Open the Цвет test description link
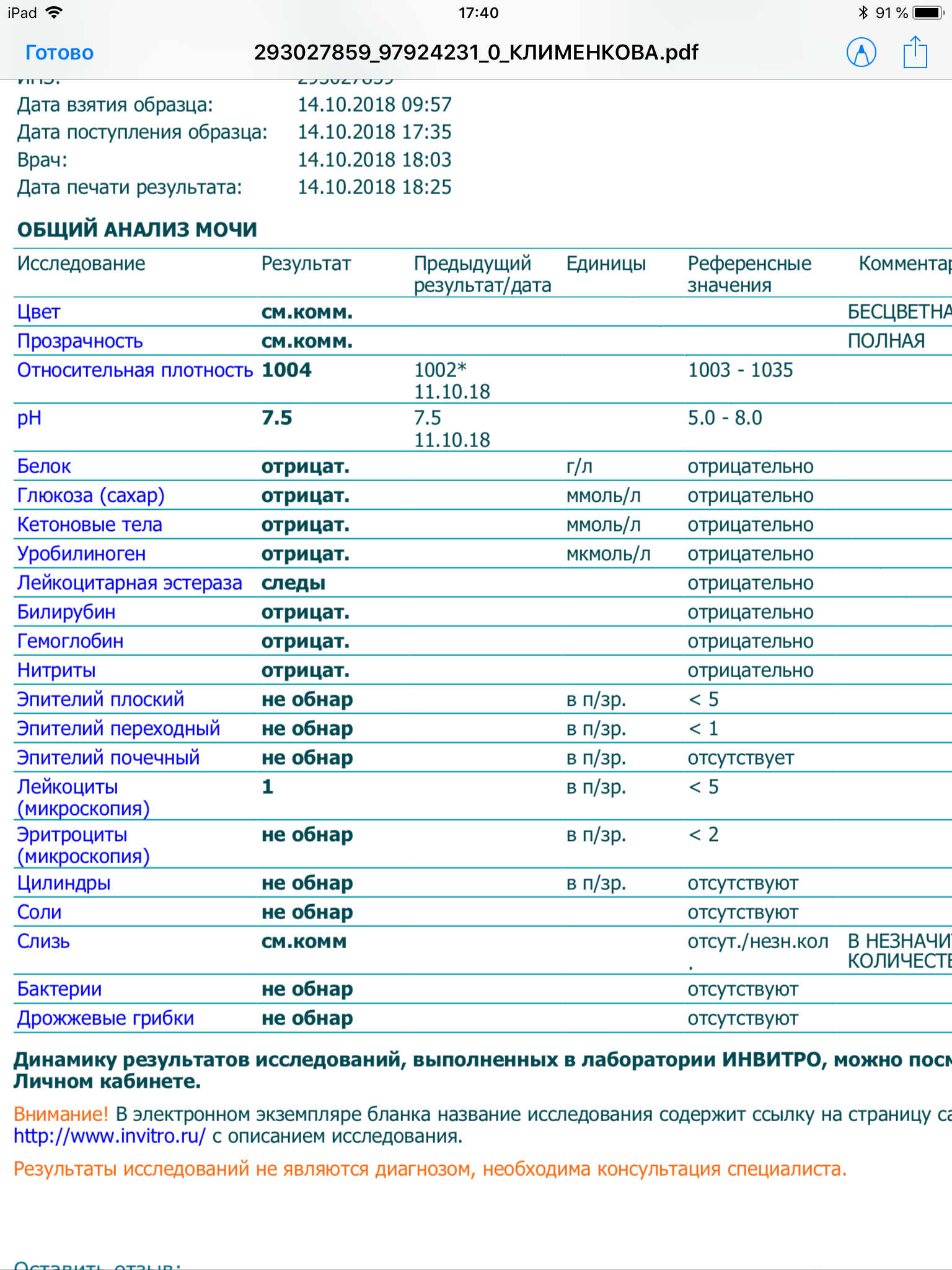Image resolution: width=952 pixels, height=1270 pixels. coord(38,312)
